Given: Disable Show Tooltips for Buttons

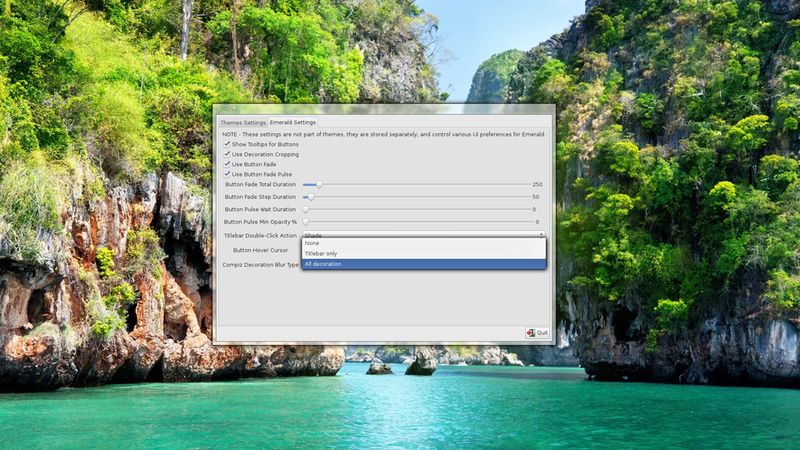Looking at the screenshot, I should click(x=227, y=144).
